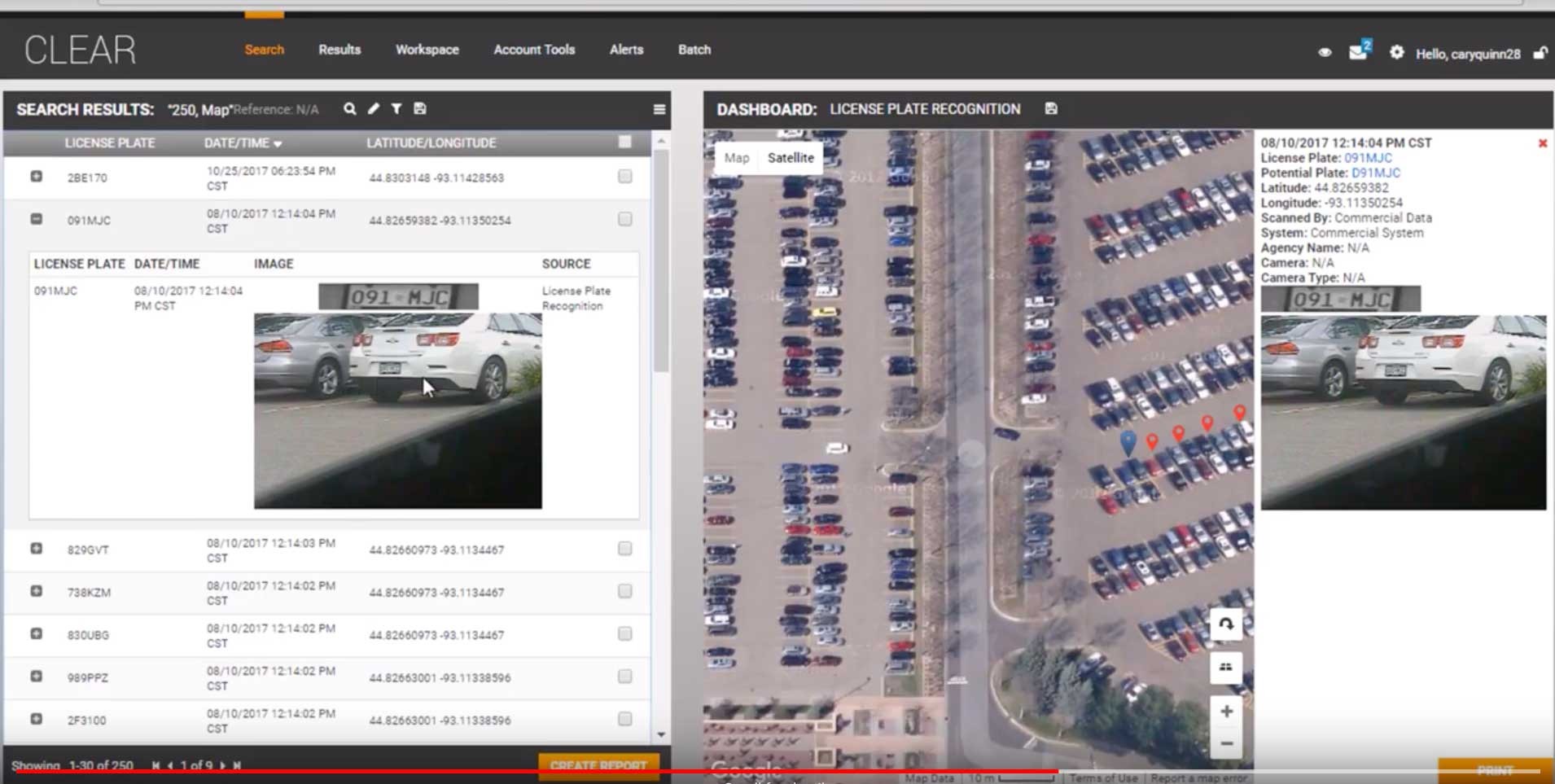Collapse the 091MJC result row
The height and width of the screenshot is (784, 1555).
click(x=37, y=219)
